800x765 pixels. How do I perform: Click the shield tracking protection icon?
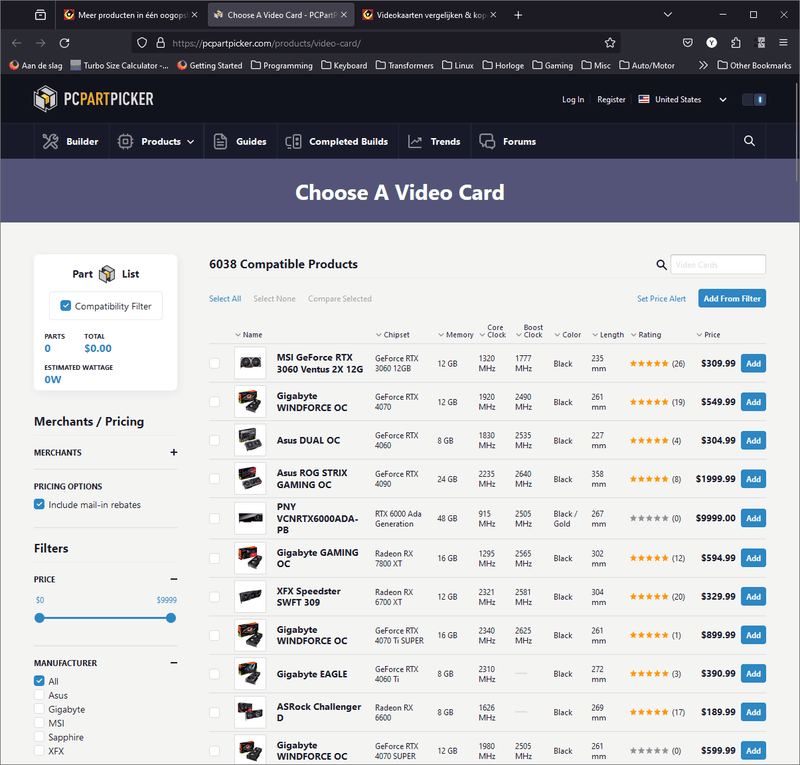click(142, 43)
